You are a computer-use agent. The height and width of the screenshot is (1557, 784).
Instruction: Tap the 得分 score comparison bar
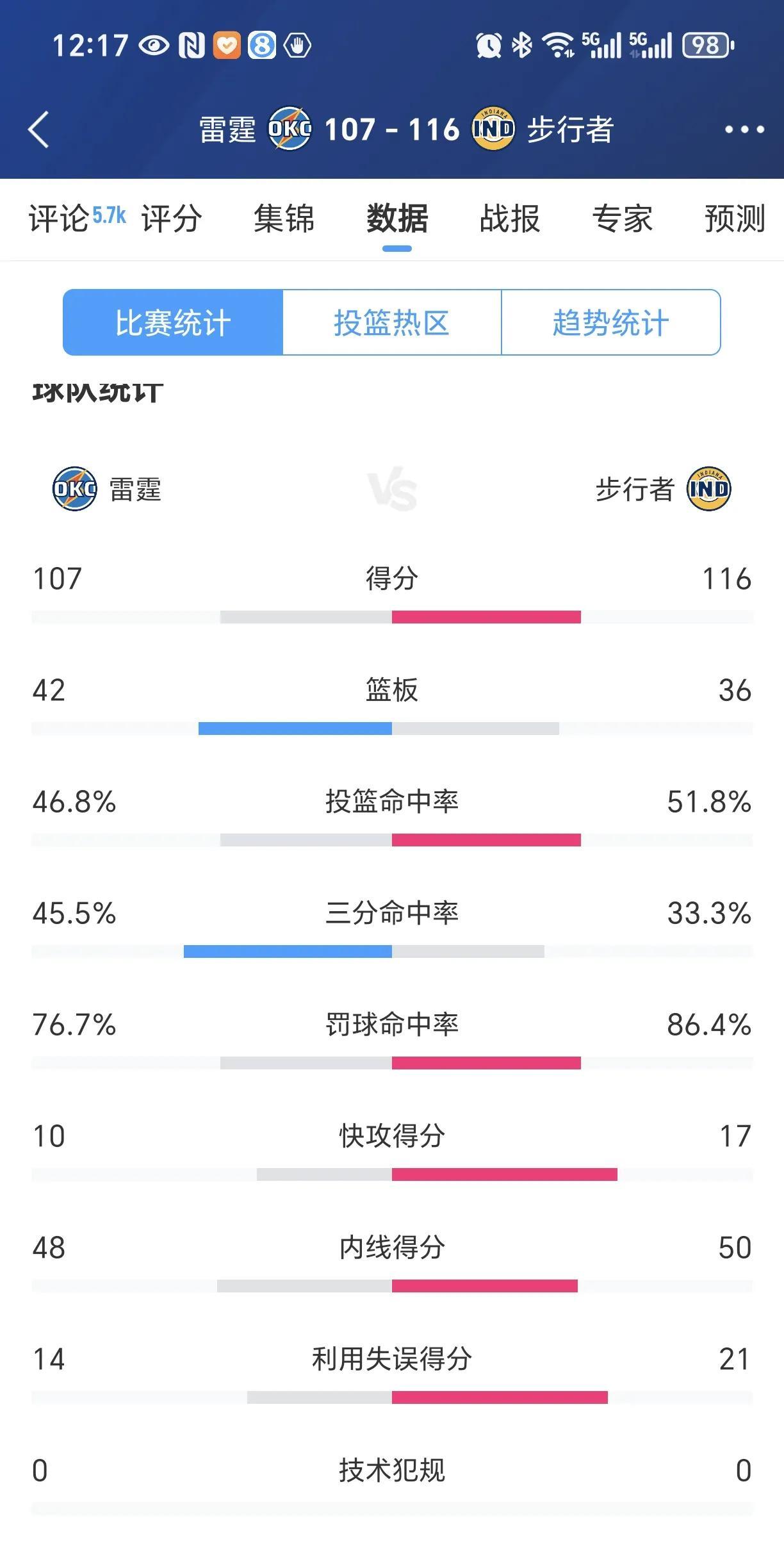tap(392, 617)
